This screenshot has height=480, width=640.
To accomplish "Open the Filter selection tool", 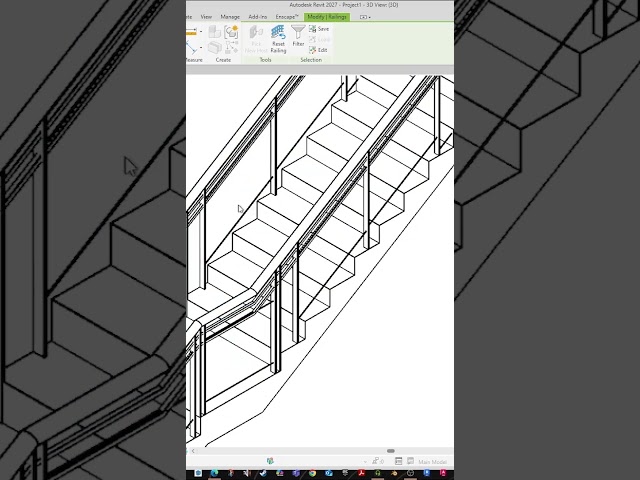I will 298,36.
